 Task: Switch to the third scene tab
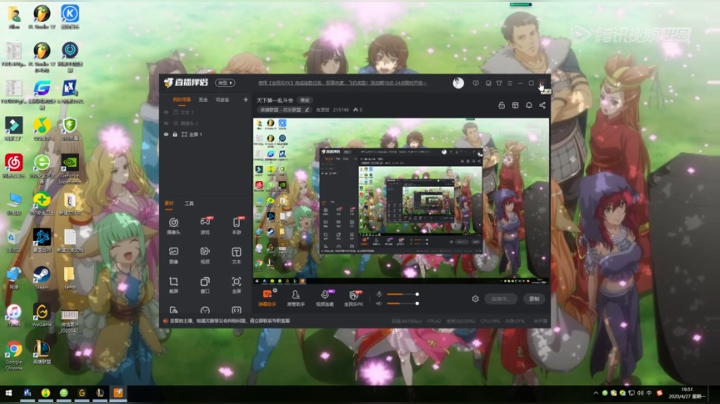tap(222, 100)
